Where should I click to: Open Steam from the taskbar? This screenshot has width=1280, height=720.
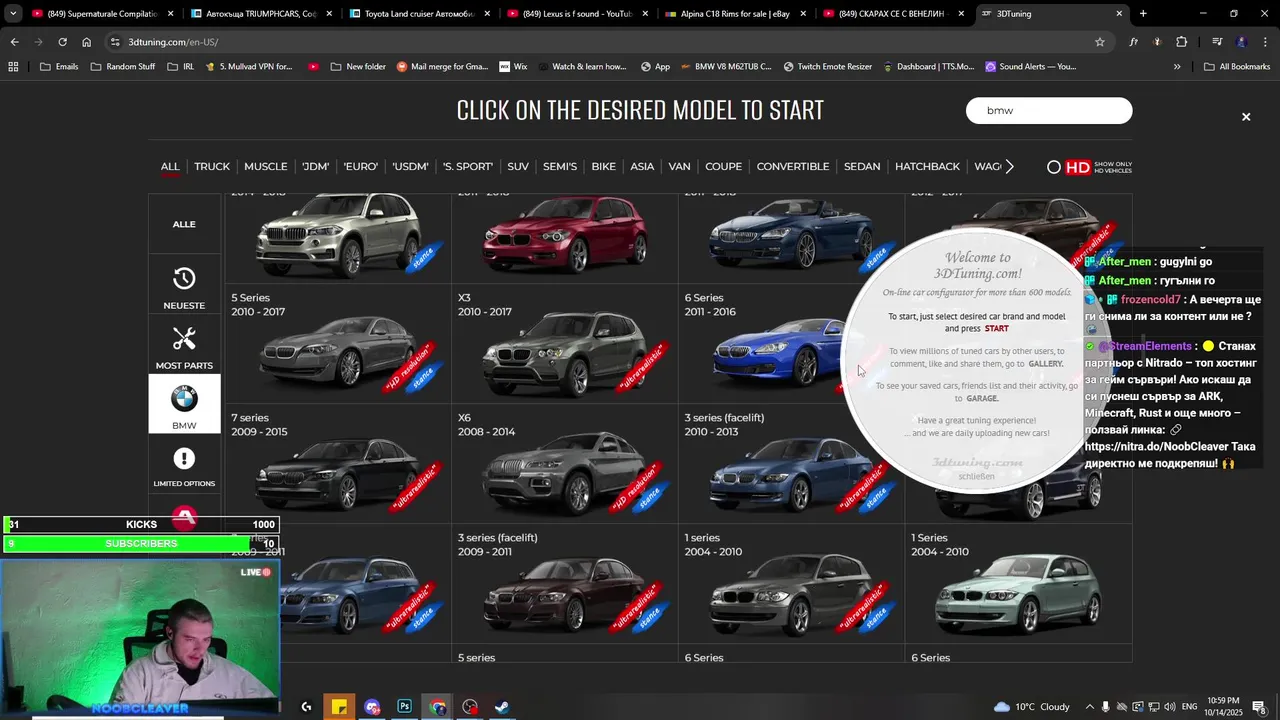(502, 707)
